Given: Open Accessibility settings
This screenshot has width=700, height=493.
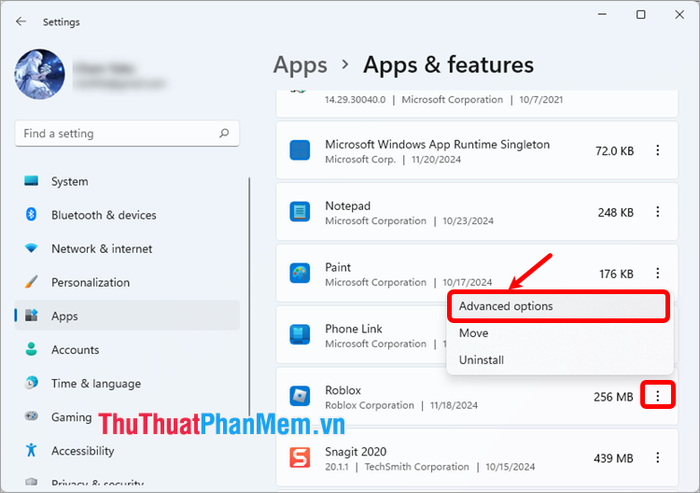Looking at the screenshot, I should (127, 451).
